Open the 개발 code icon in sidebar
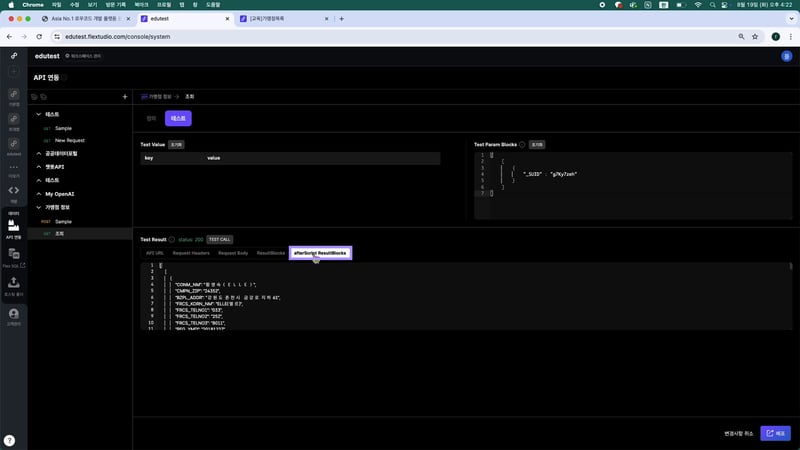 (x=14, y=190)
